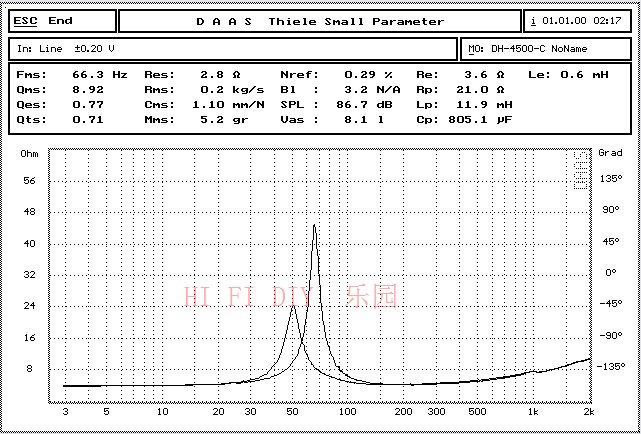The image size is (641, 434).
Task: Click the Grad phase axis label
Action: coord(609,154)
